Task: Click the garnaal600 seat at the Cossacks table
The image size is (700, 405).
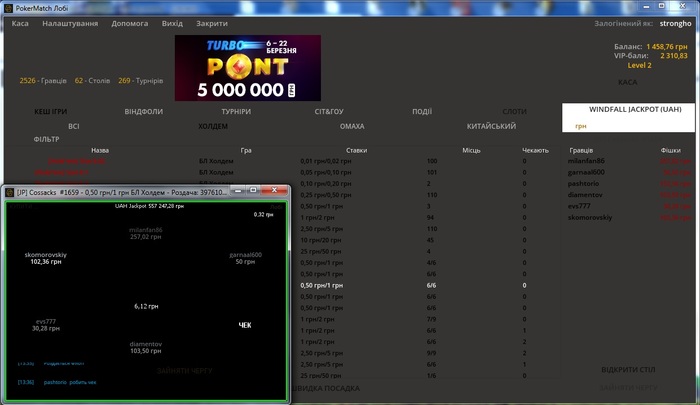Action: (246, 258)
